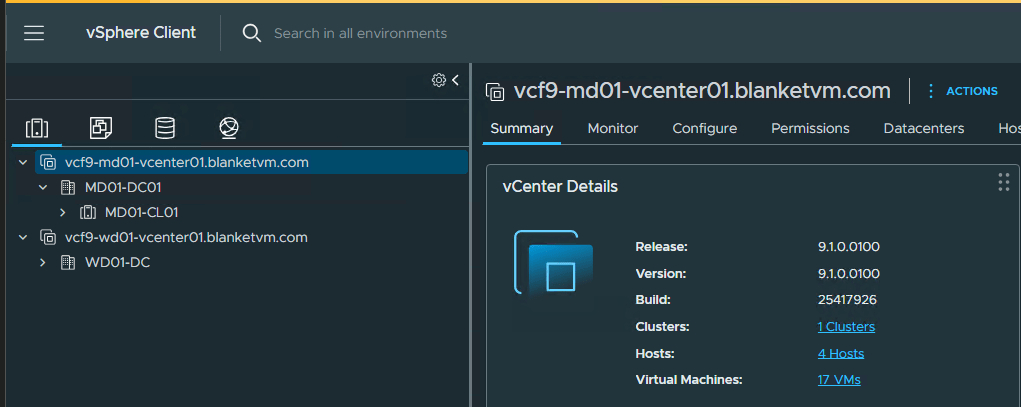Click the vCenter icon in the page title
The height and width of the screenshot is (407, 1021).
click(495, 92)
